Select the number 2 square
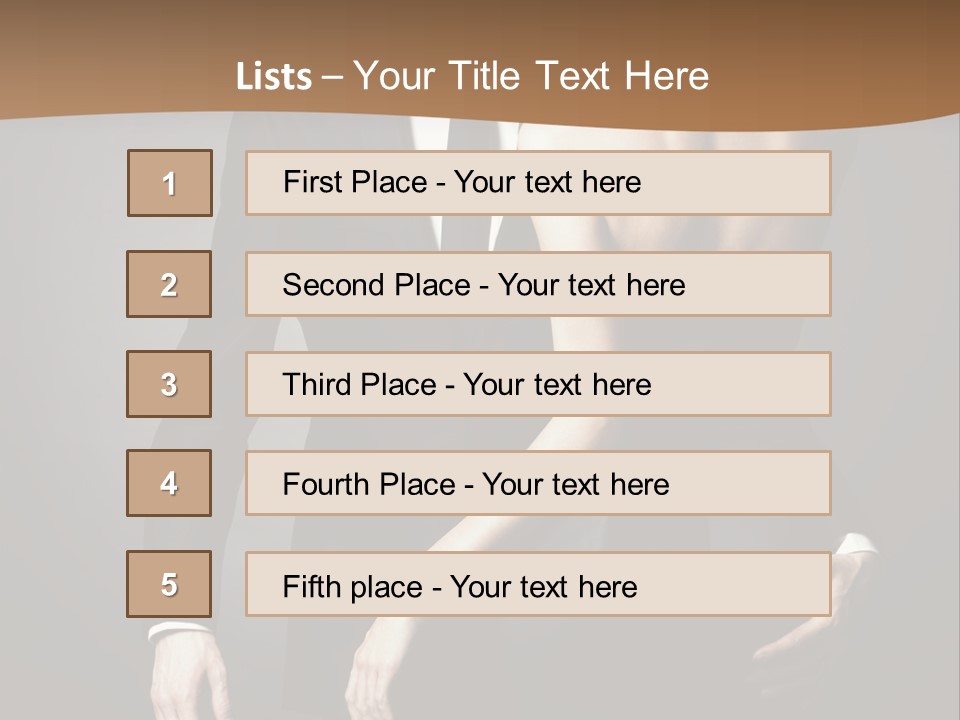The height and width of the screenshot is (720, 960). (169, 284)
